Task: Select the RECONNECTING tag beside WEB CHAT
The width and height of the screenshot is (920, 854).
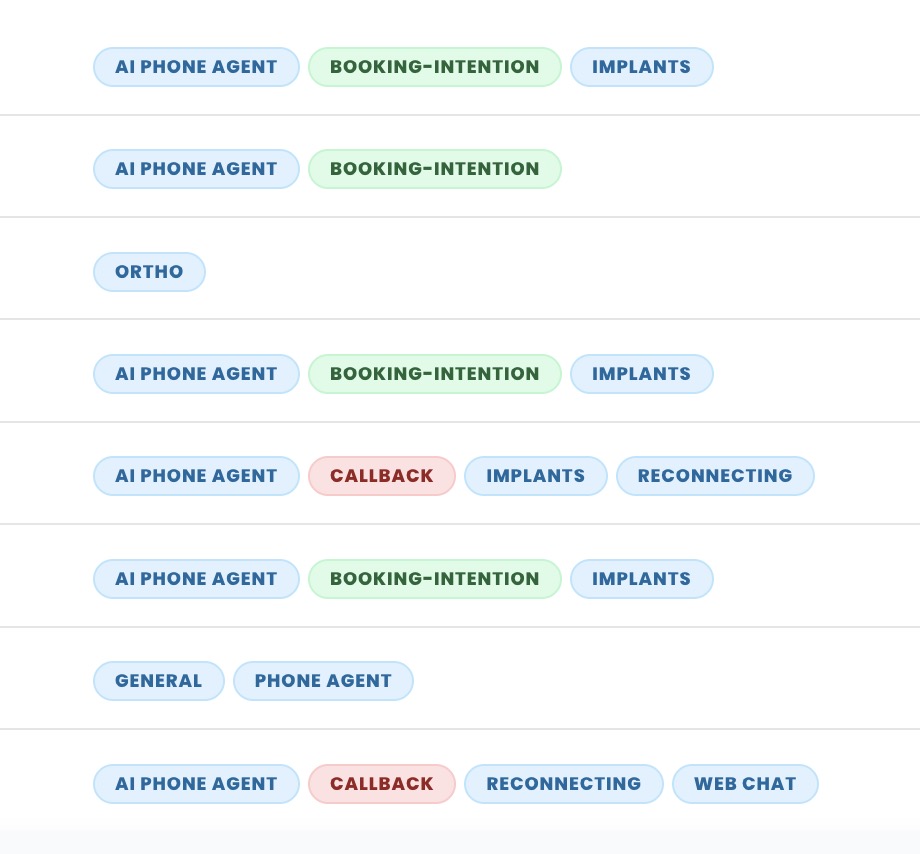Action: pyautogui.click(x=563, y=784)
